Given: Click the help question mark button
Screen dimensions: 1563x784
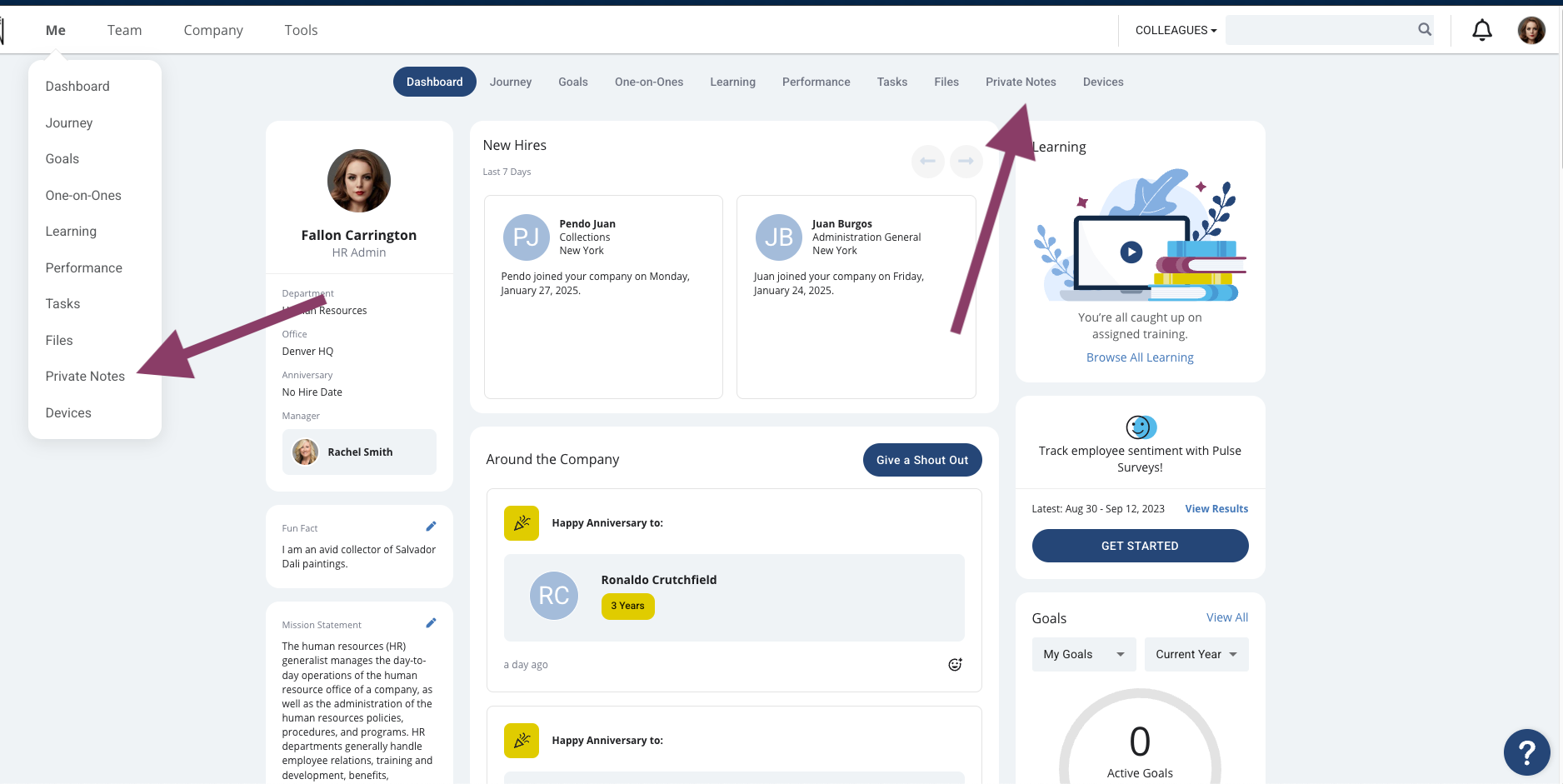Looking at the screenshot, I should click(1526, 752).
